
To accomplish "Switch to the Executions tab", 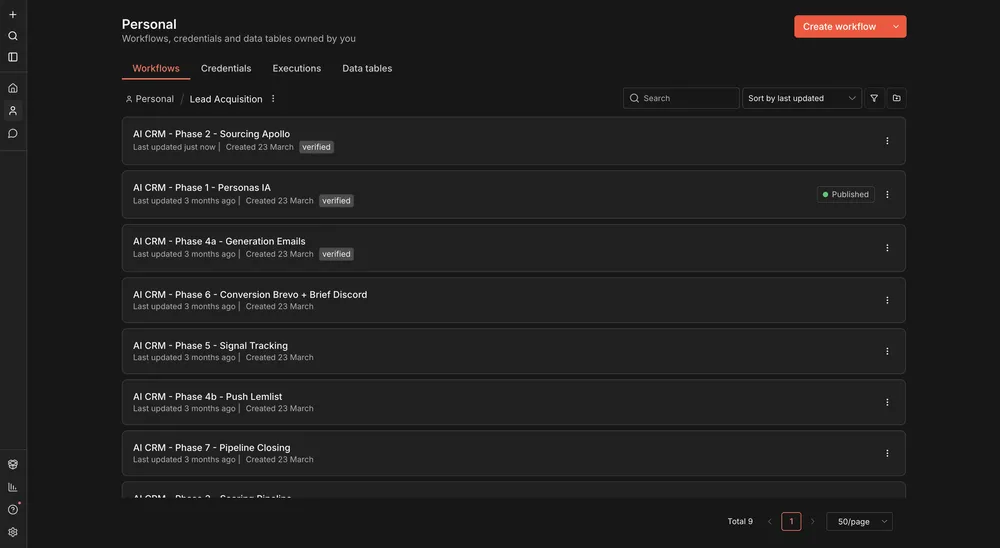I will click(x=297, y=68).
